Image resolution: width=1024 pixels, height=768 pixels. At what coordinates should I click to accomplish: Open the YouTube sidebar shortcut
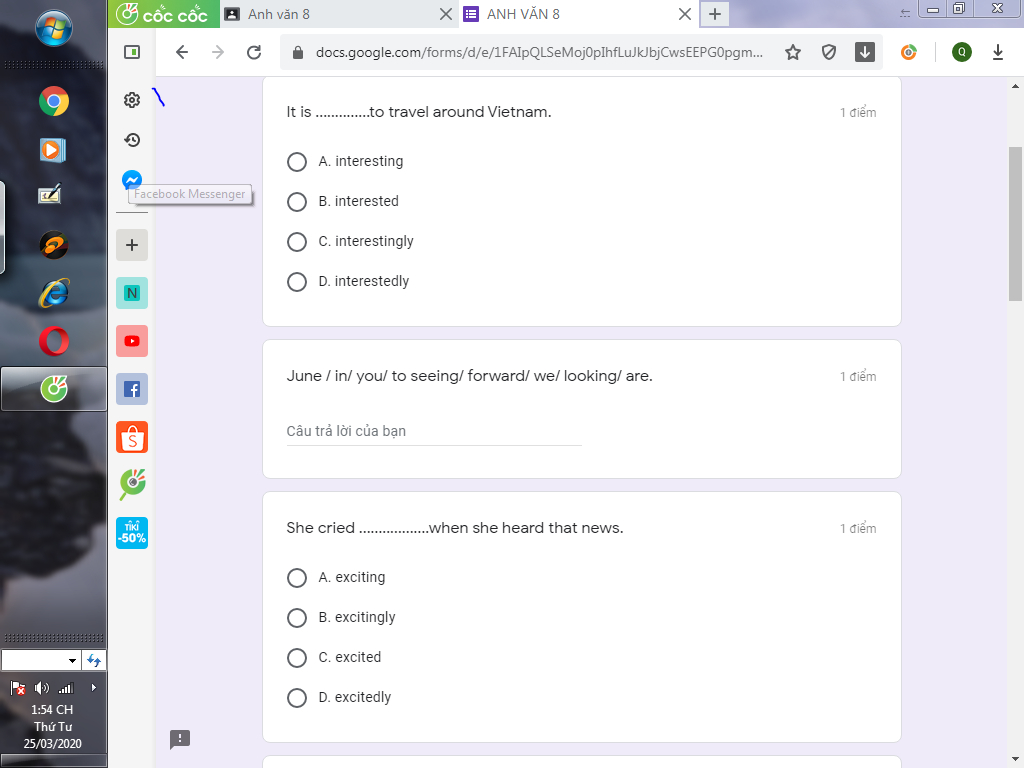tap(132, 341)
